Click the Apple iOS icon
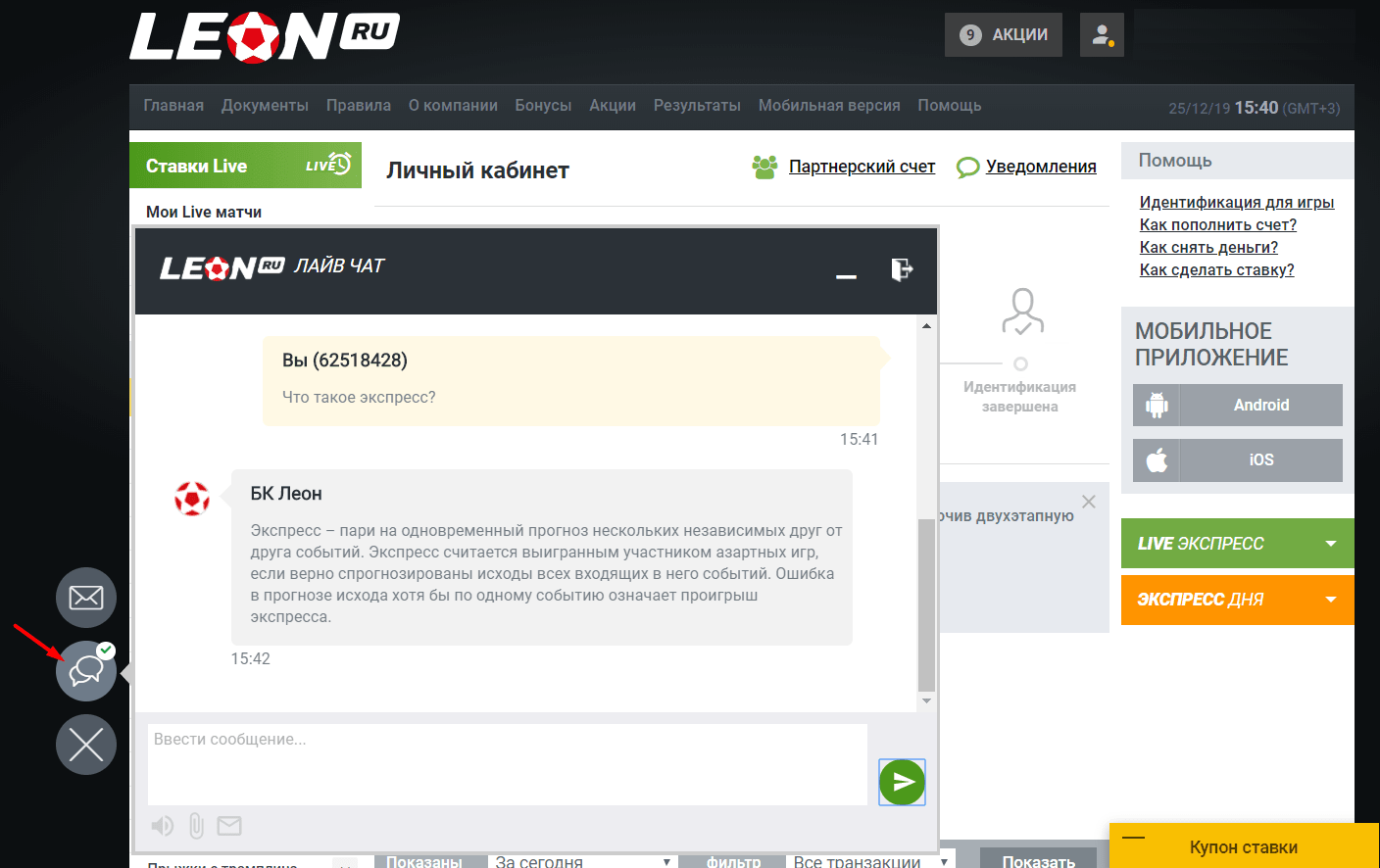Viewport: 1380px width, 868px height. pos(1157,459)
